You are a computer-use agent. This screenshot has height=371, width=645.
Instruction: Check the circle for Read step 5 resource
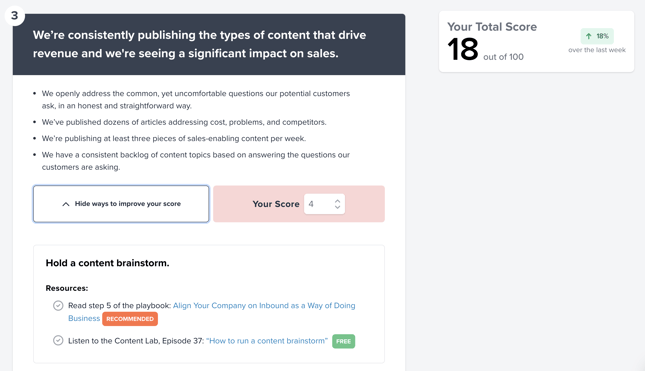coord(58,306)
